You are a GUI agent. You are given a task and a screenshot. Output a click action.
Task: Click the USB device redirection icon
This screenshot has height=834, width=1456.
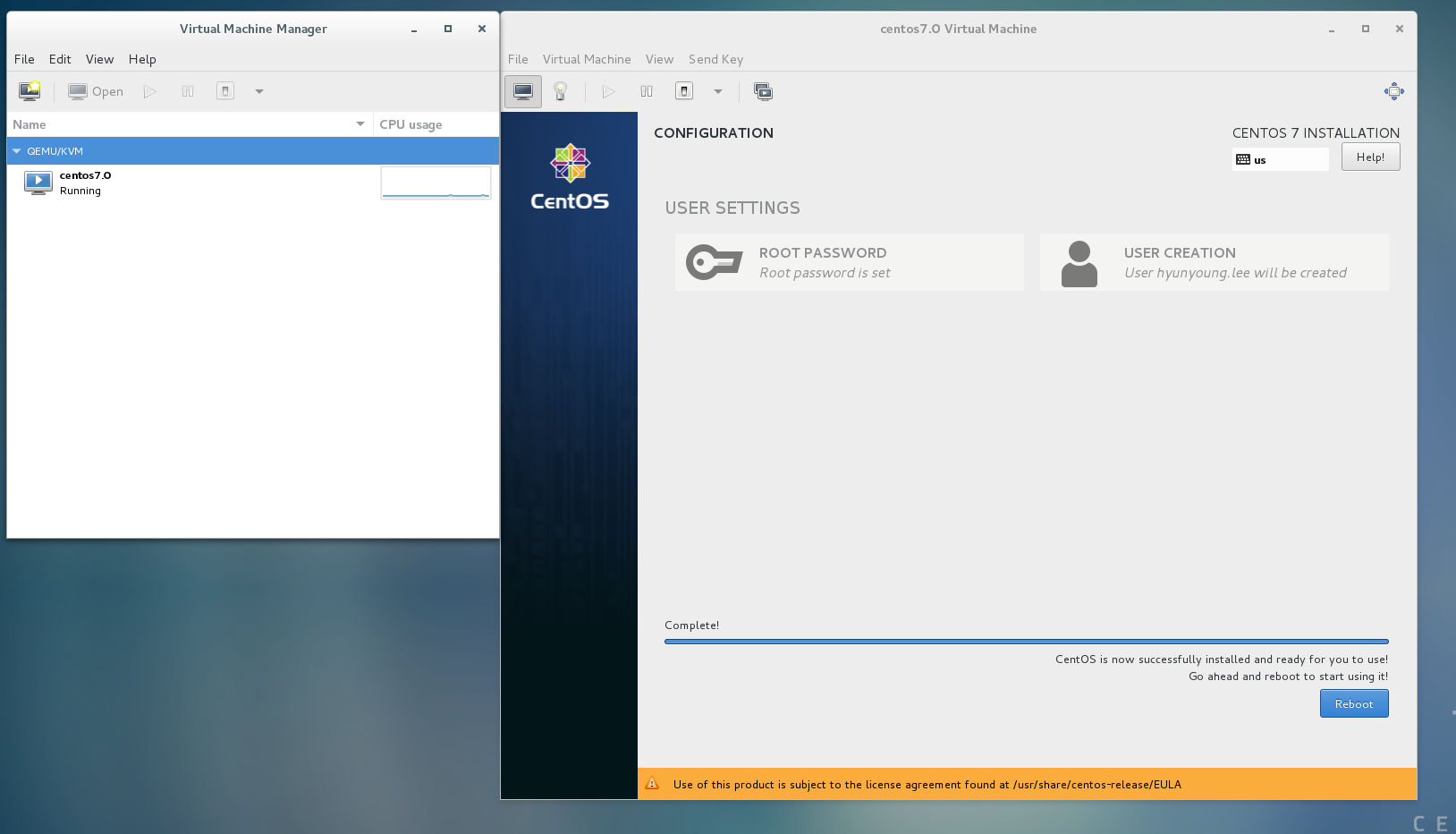click(763, 90)
